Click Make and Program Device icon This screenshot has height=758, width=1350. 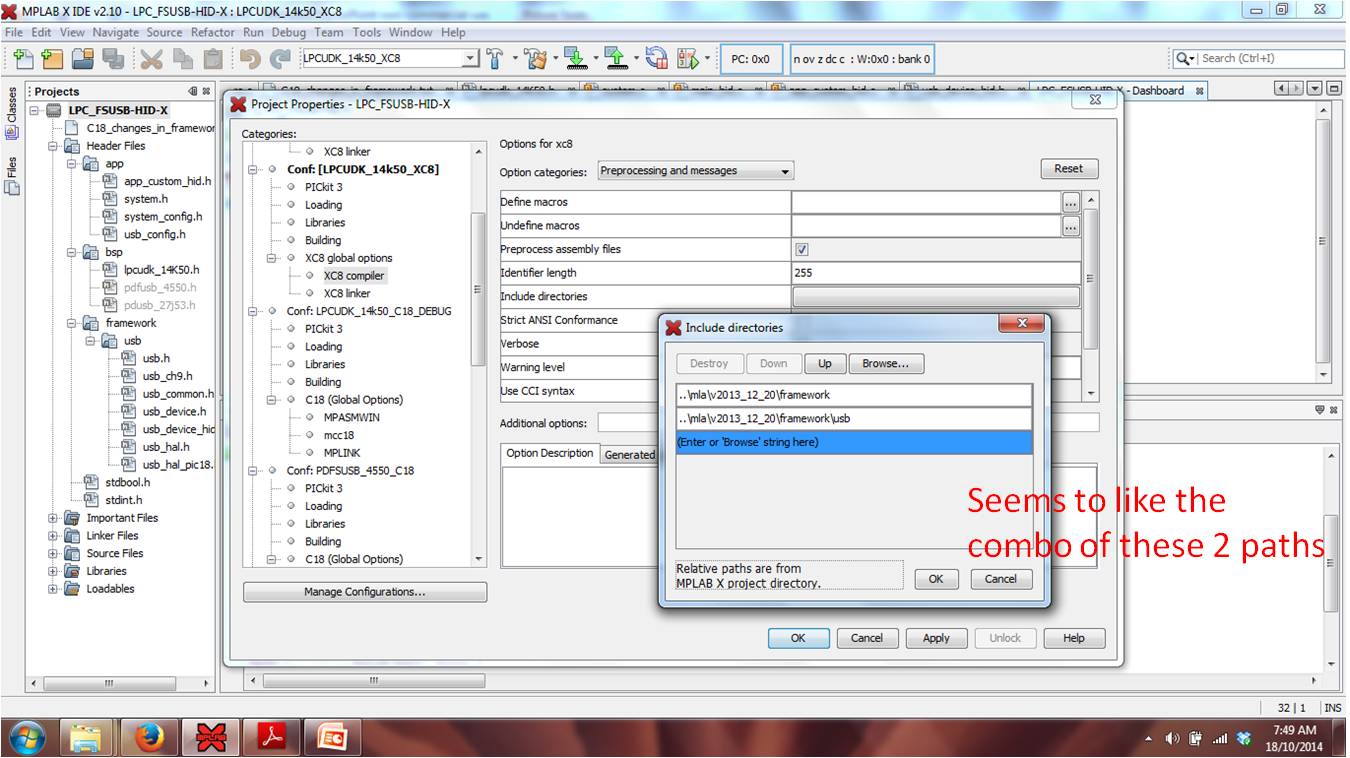(574, 58)
